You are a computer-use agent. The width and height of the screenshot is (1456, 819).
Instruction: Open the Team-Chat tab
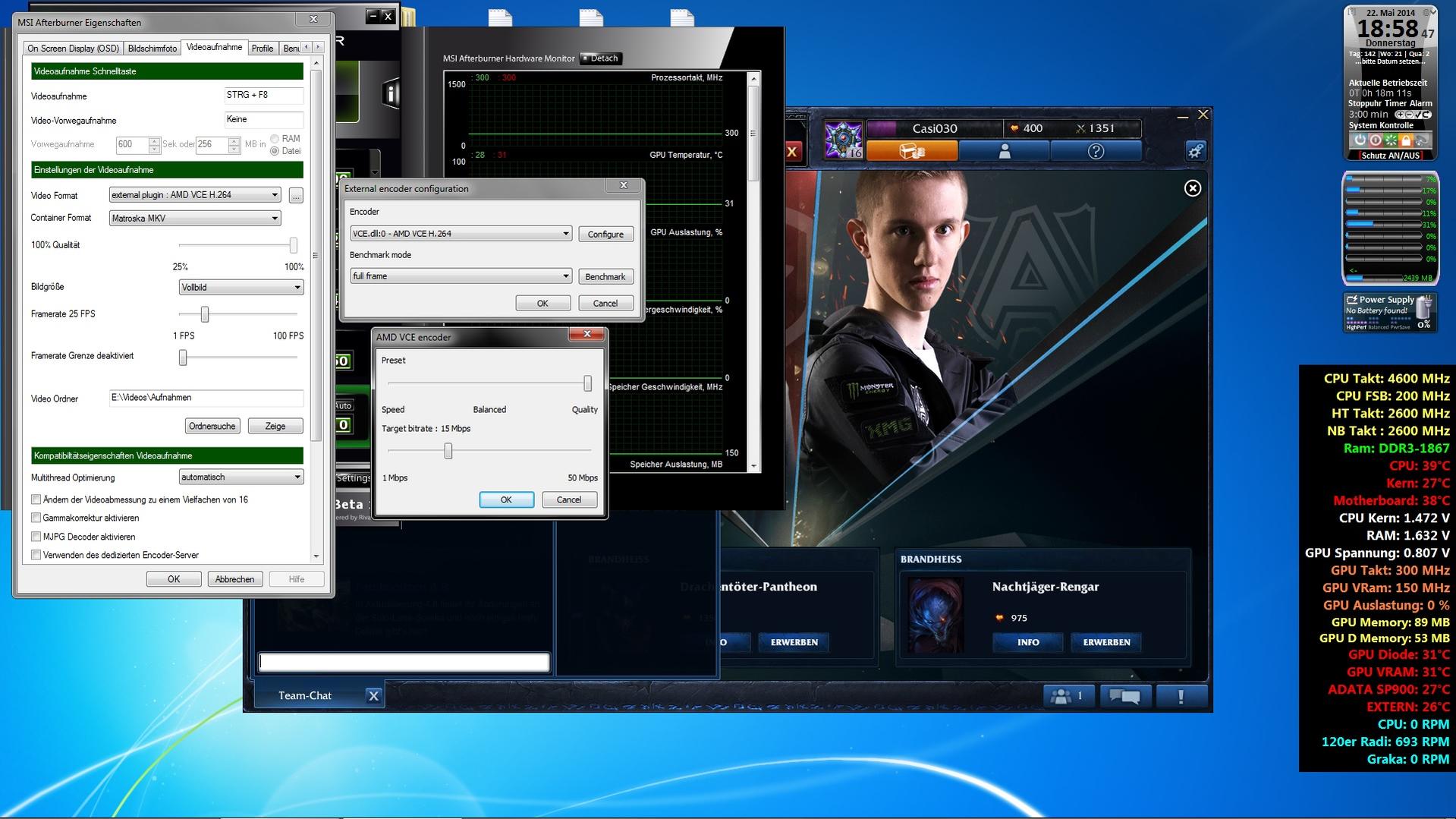(x=305, y=695)
